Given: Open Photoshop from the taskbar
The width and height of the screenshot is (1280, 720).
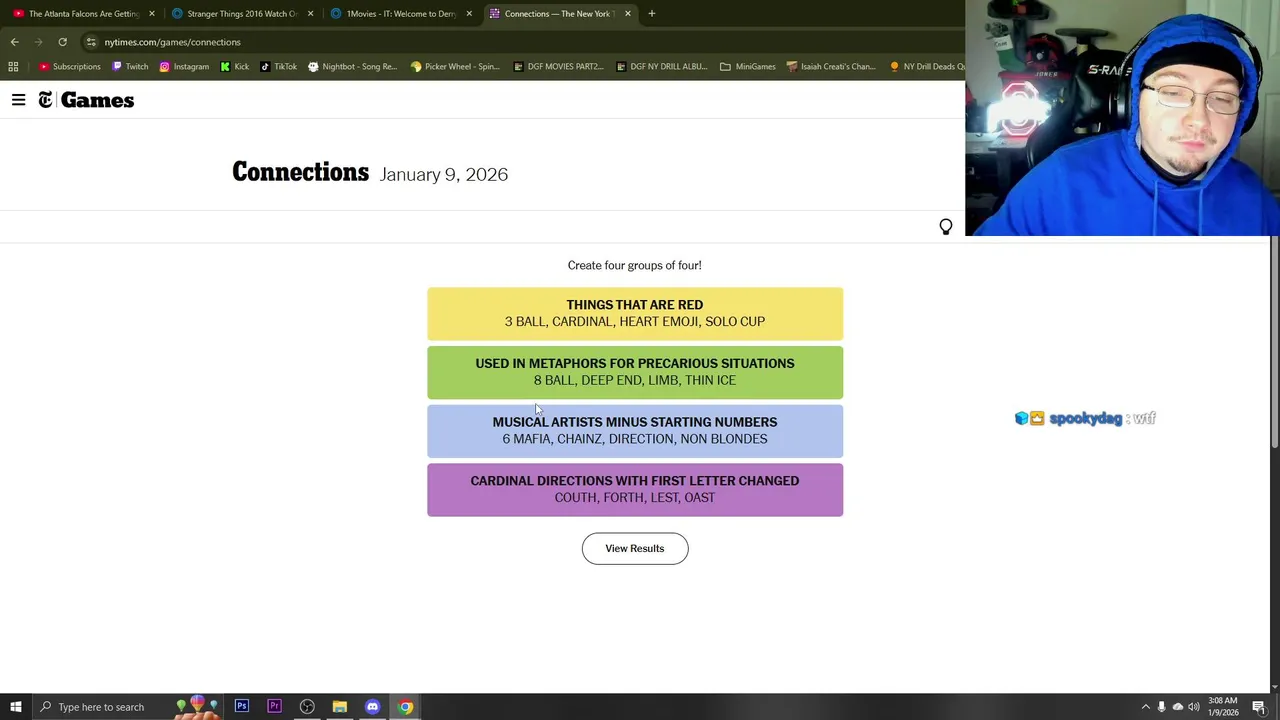Looking at the screenshot, I should pos(242,707).
